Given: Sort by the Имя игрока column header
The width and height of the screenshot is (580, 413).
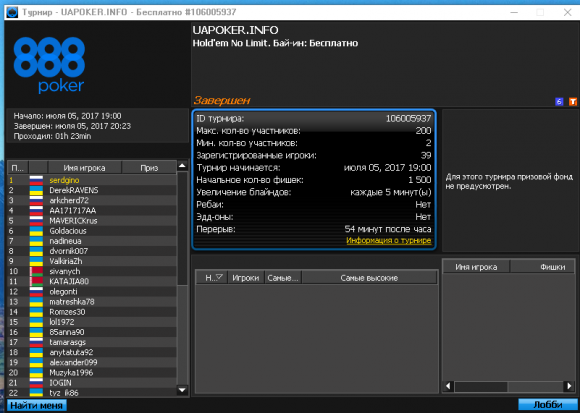Looking at the screenshot, I should point(84,168).
